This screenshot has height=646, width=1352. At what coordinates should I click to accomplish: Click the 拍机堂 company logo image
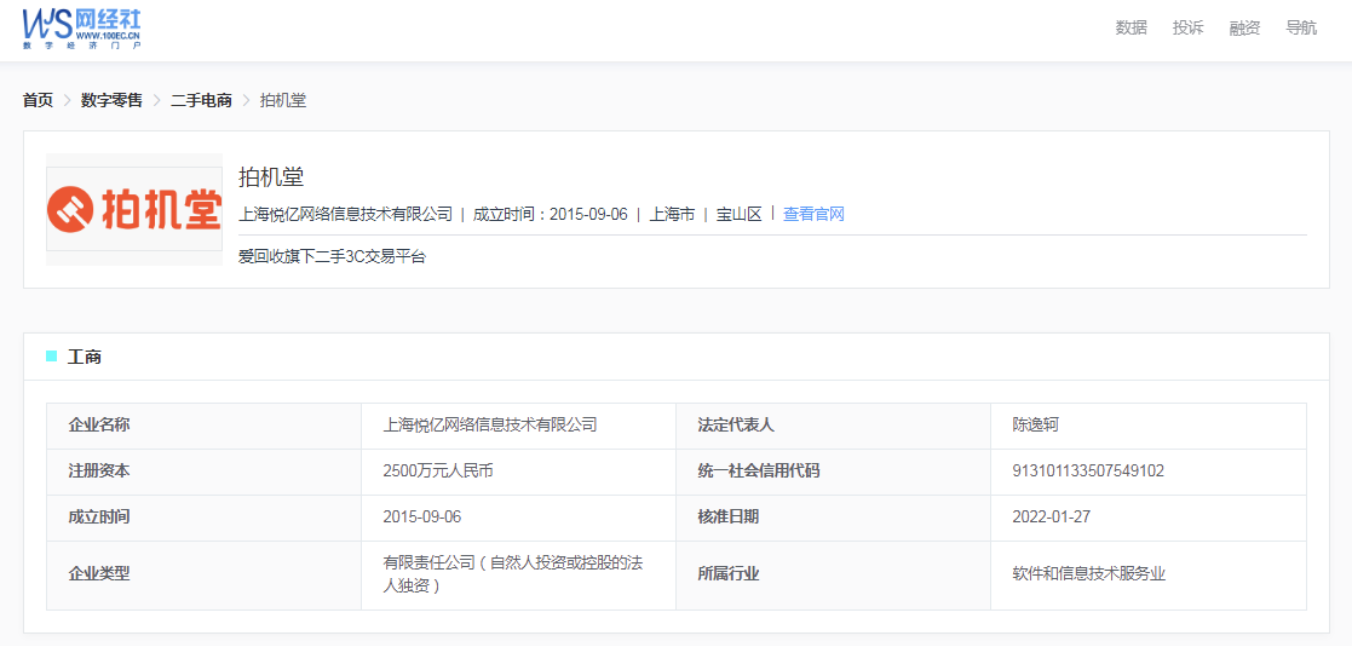click(134, 209)
